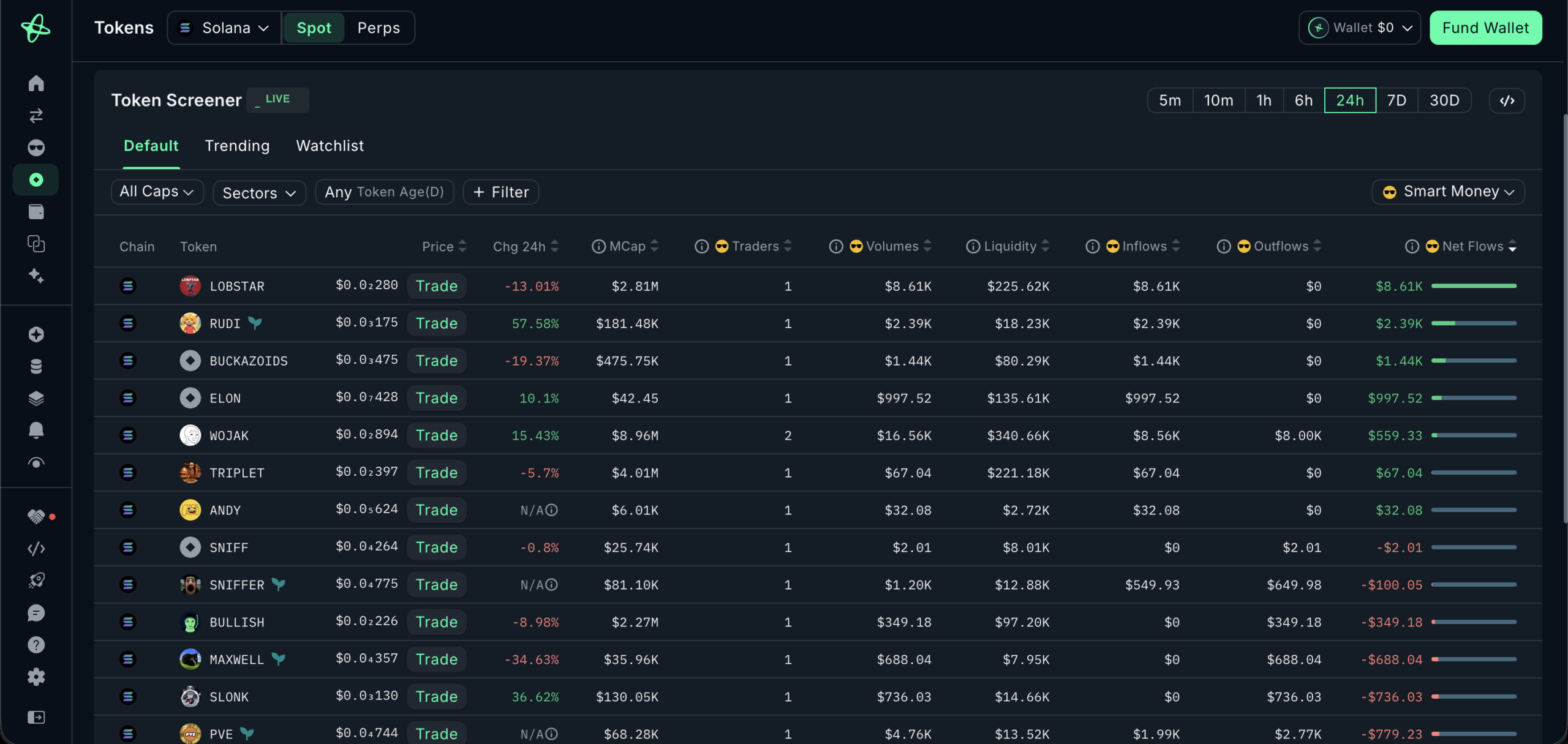The image size is (1568, 744).
Task: Expand the Smart Money dropdown
Action: pos(1448,192)
